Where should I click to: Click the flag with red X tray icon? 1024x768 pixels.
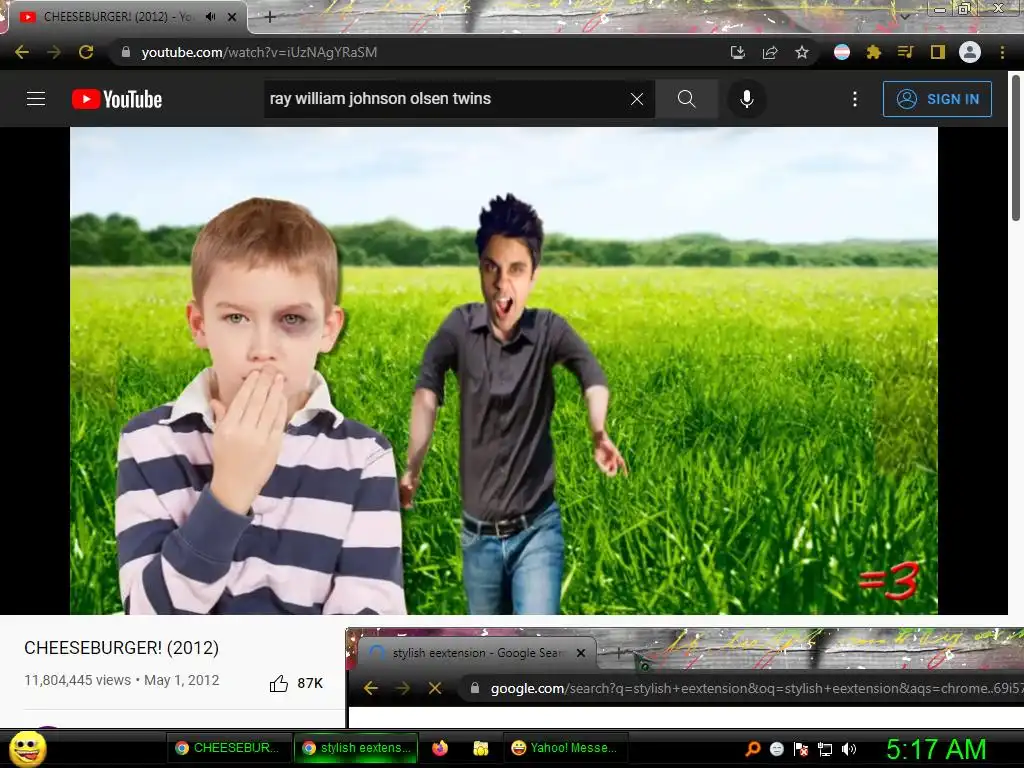click(x=801, y=748)
